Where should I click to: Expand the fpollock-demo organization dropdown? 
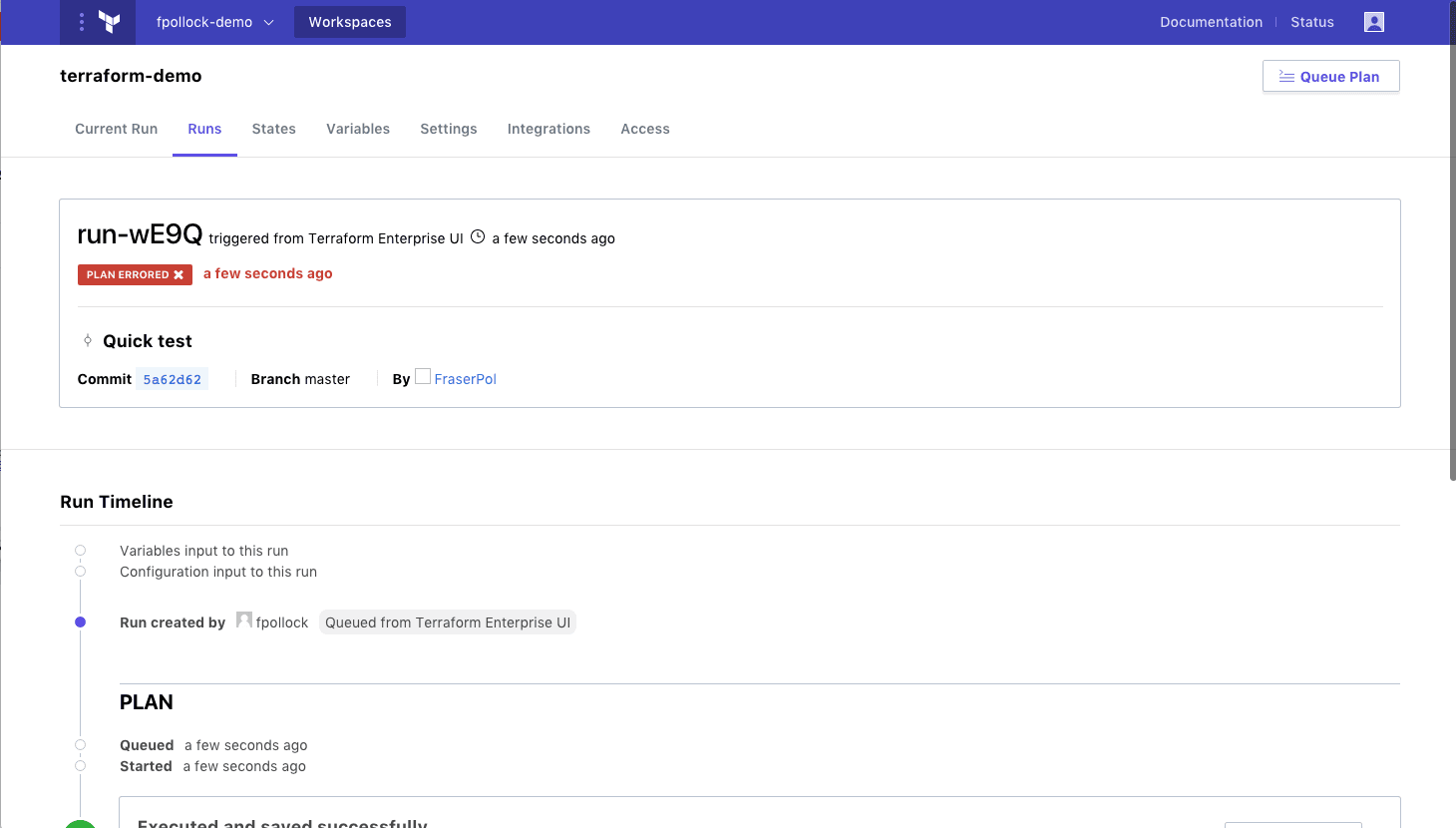pyautogui.click(x=214, y=22)
